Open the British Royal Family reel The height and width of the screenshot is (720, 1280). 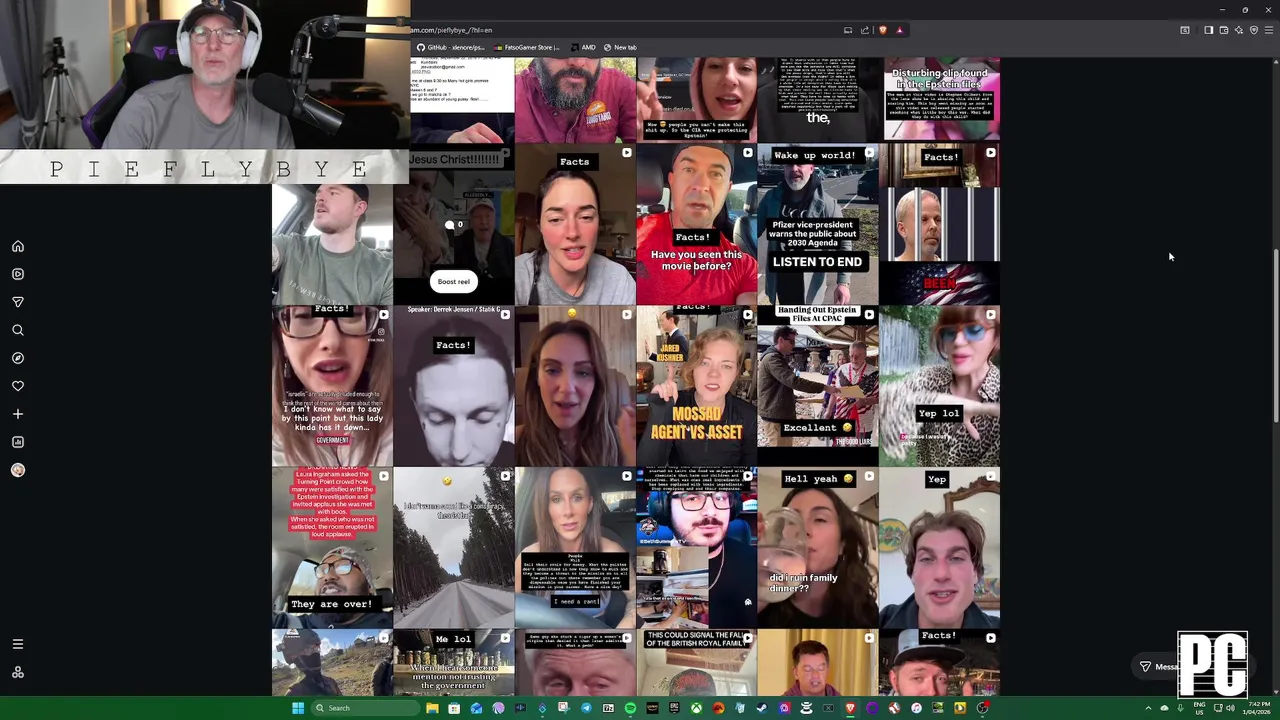pyautogui.click(x=696, y=662)
